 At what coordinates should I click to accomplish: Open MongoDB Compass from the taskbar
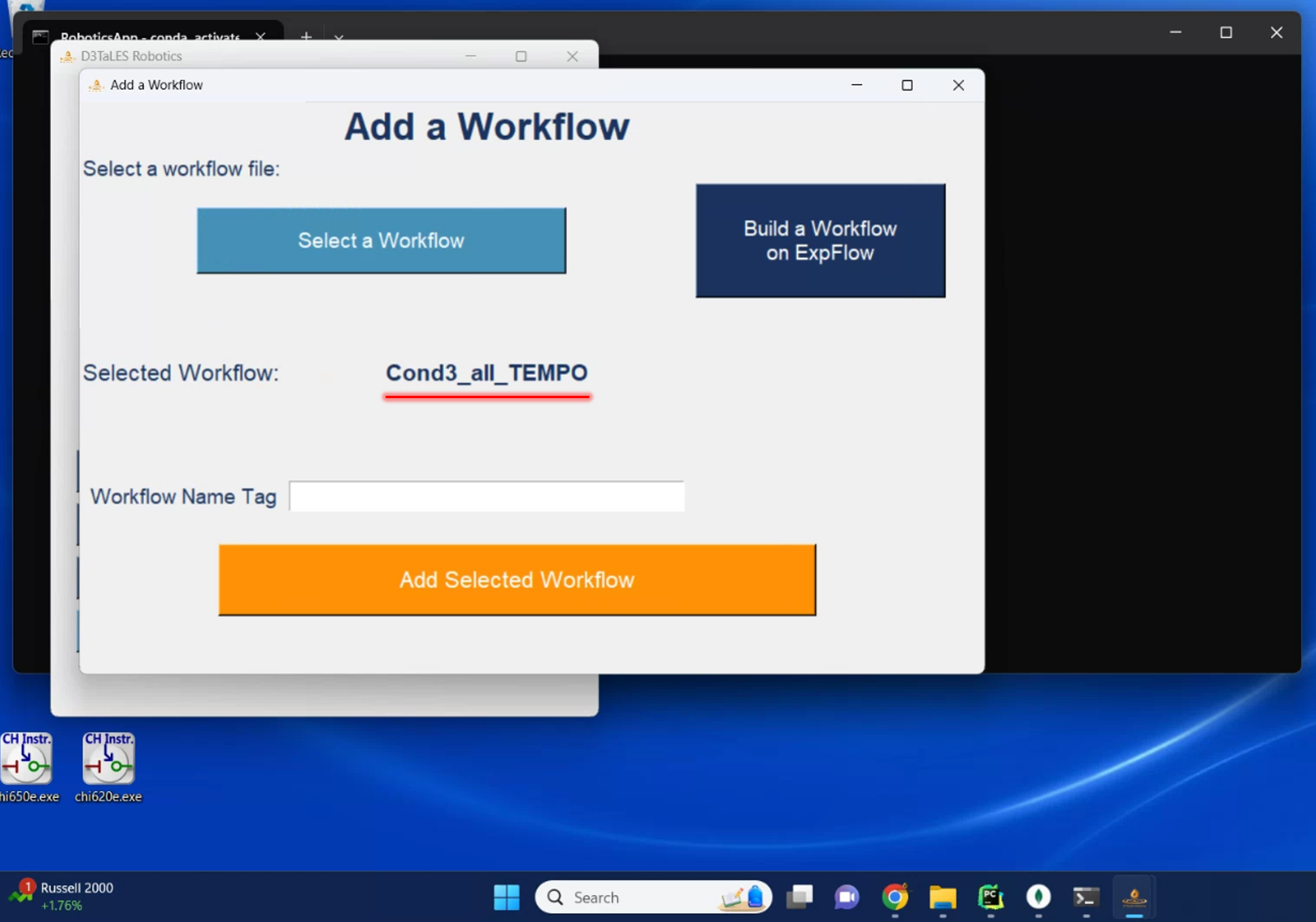pyautogui.click(x=1039, y=897)
